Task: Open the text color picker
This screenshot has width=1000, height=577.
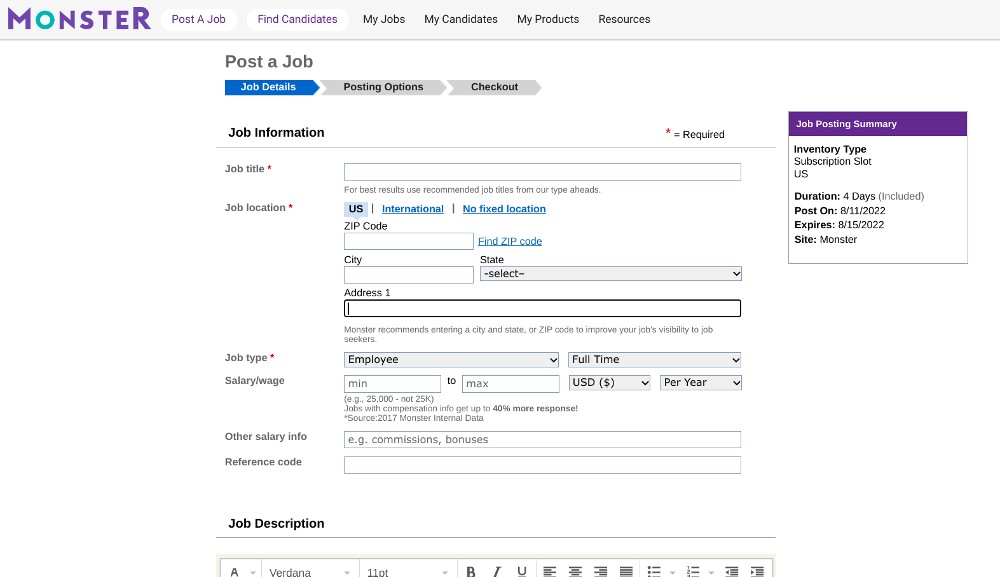Action: pos(235,571)
